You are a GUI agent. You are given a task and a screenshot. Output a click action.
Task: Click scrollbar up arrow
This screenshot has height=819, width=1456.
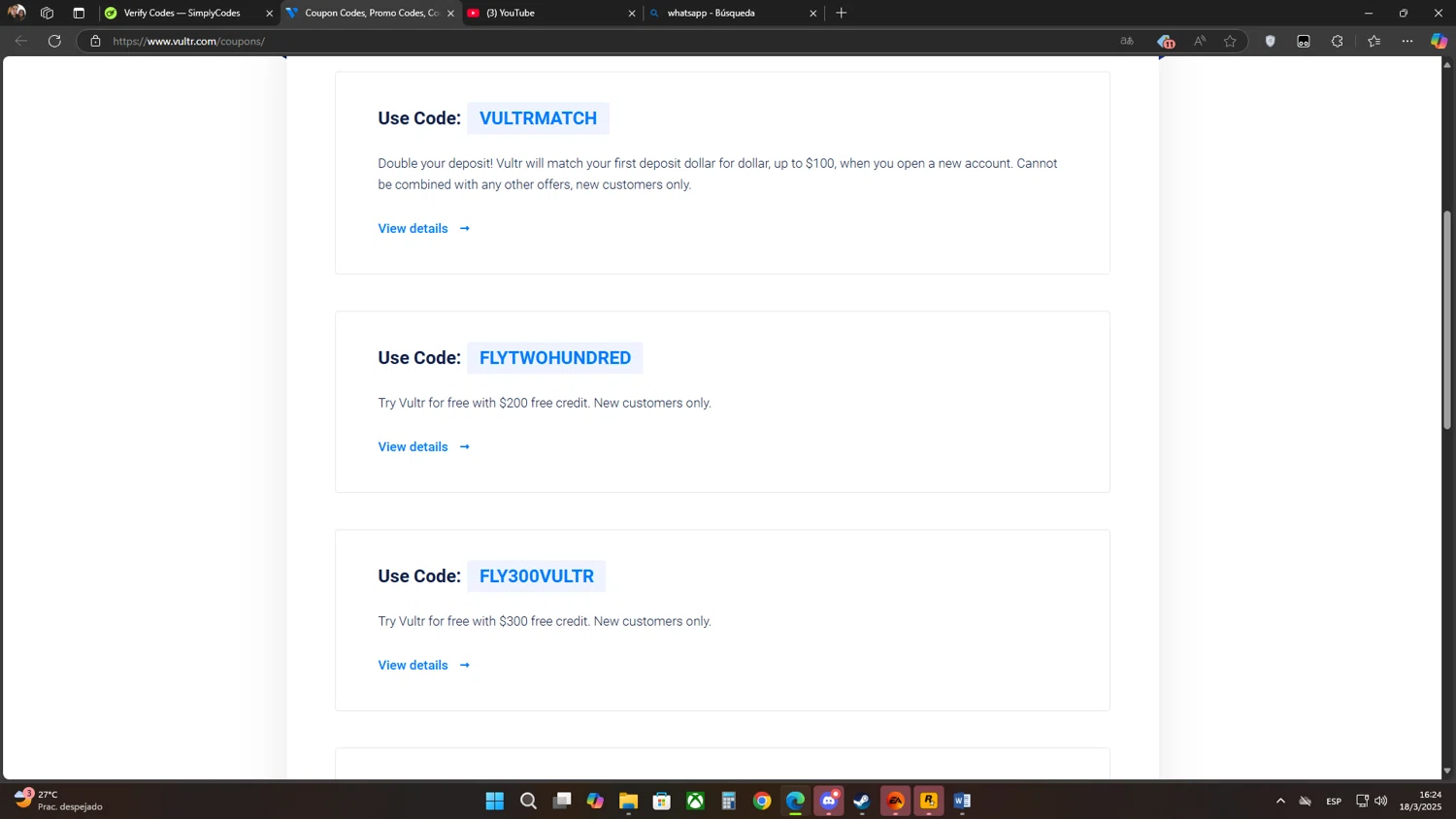[1446, 64]
